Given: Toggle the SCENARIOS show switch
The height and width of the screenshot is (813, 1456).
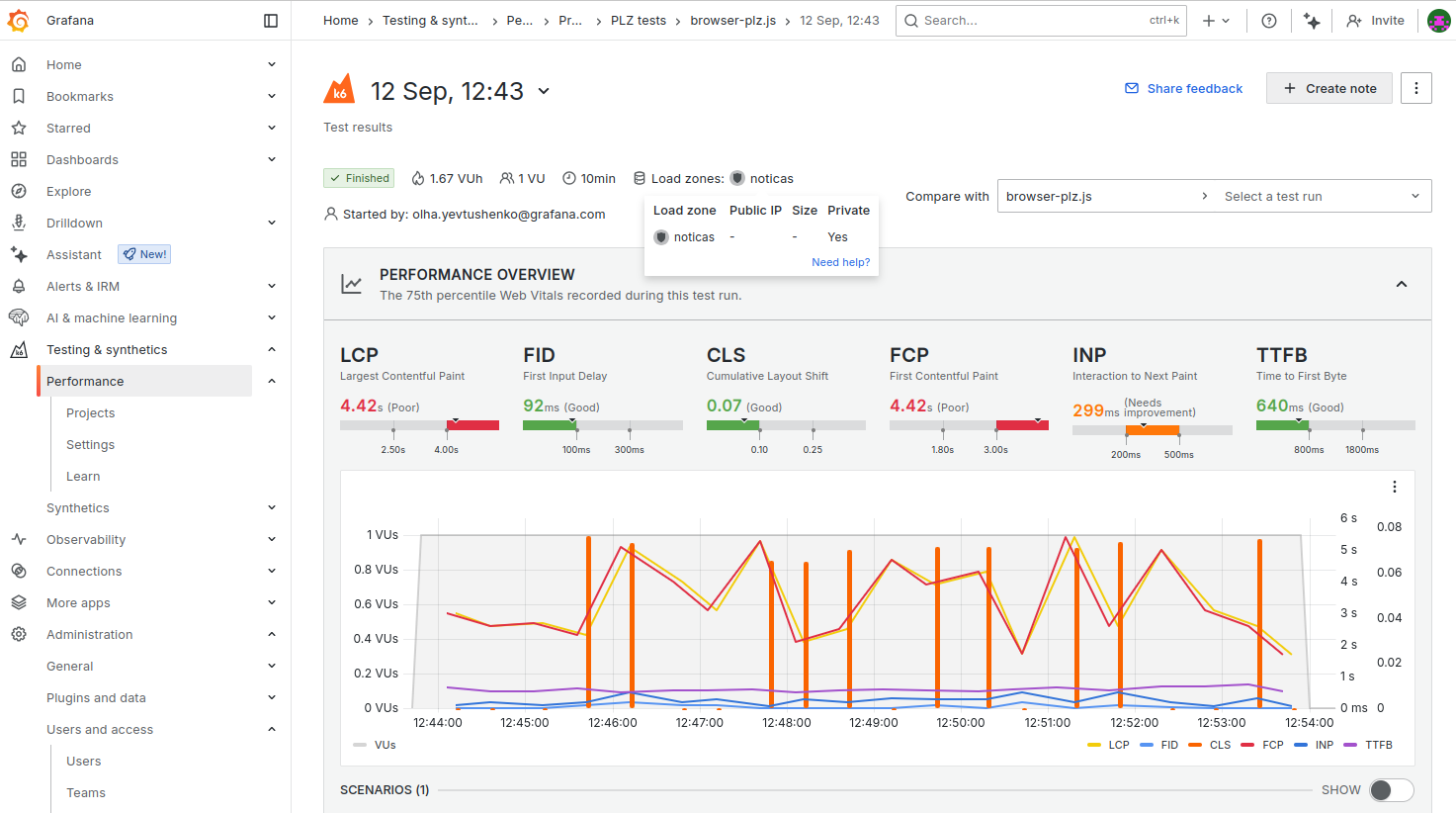Looking at the screenshot, I should tap(1391, 790).
